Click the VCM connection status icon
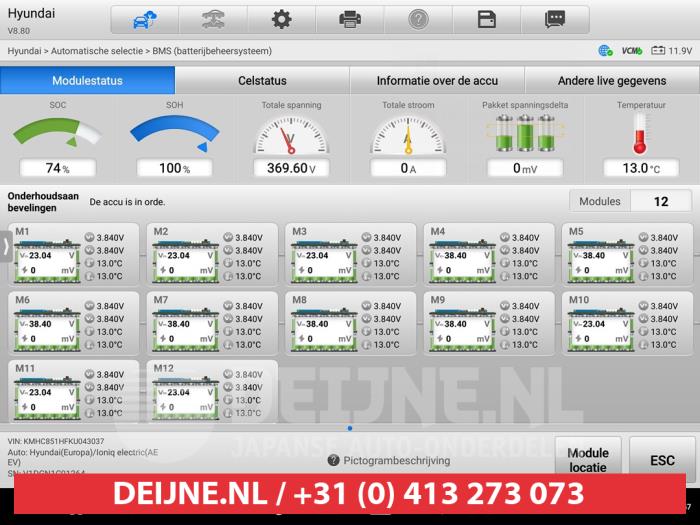Viewport: 700px width, 525px height. pyautogui.click(x=631, y=50)
